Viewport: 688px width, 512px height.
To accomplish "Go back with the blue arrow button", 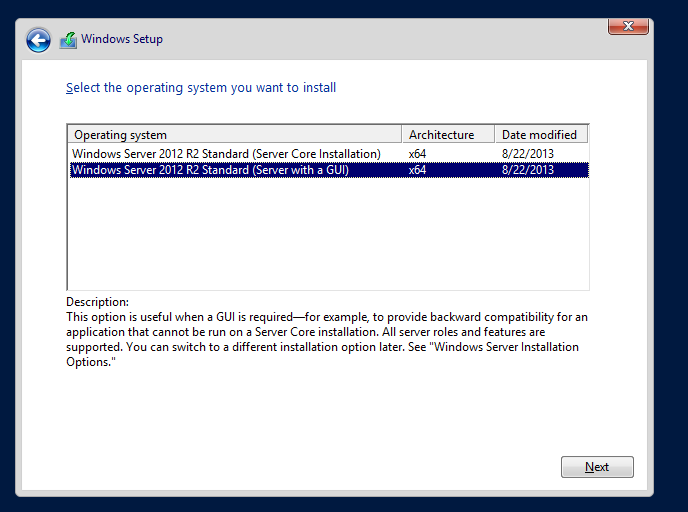I will (x=38, y=40).
